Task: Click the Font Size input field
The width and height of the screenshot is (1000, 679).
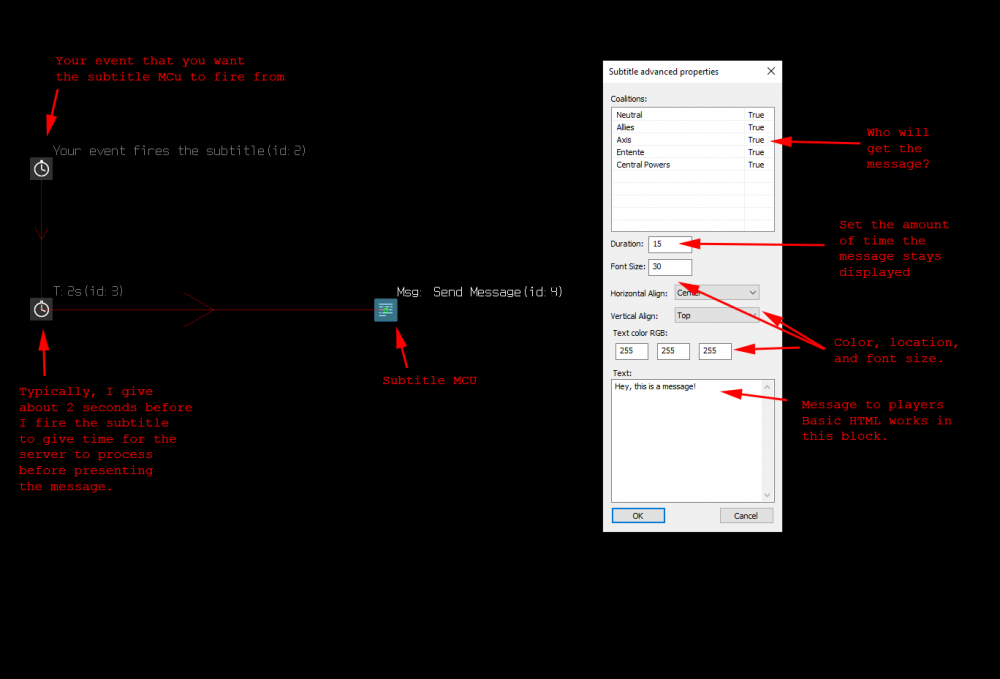Action: pos(670,266)
